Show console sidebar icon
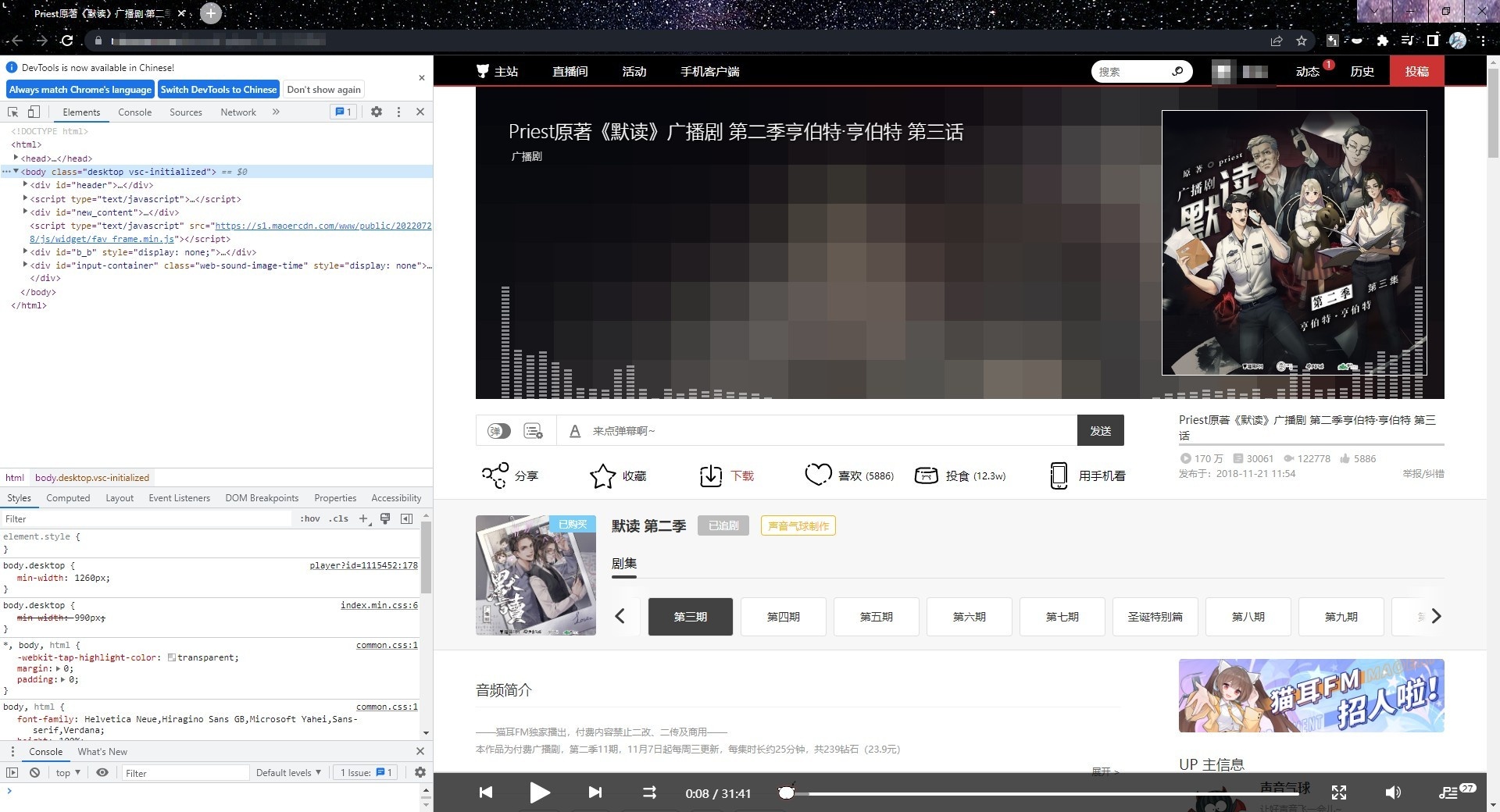This screenshot has height=812, width=1500. tap(12, 772)
